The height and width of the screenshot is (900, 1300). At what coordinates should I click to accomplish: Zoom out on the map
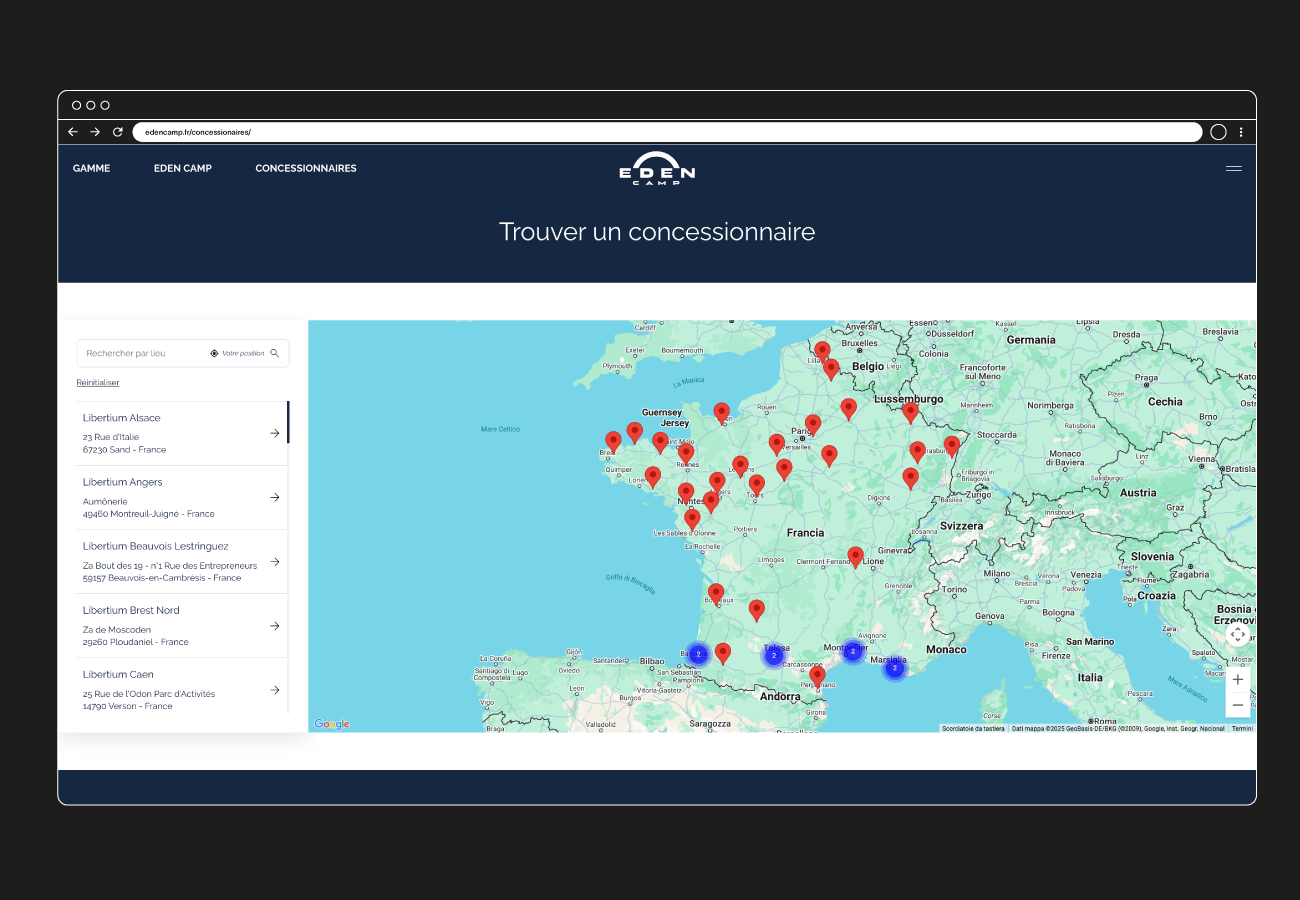pyautogui.click(x=1237, y=705)
